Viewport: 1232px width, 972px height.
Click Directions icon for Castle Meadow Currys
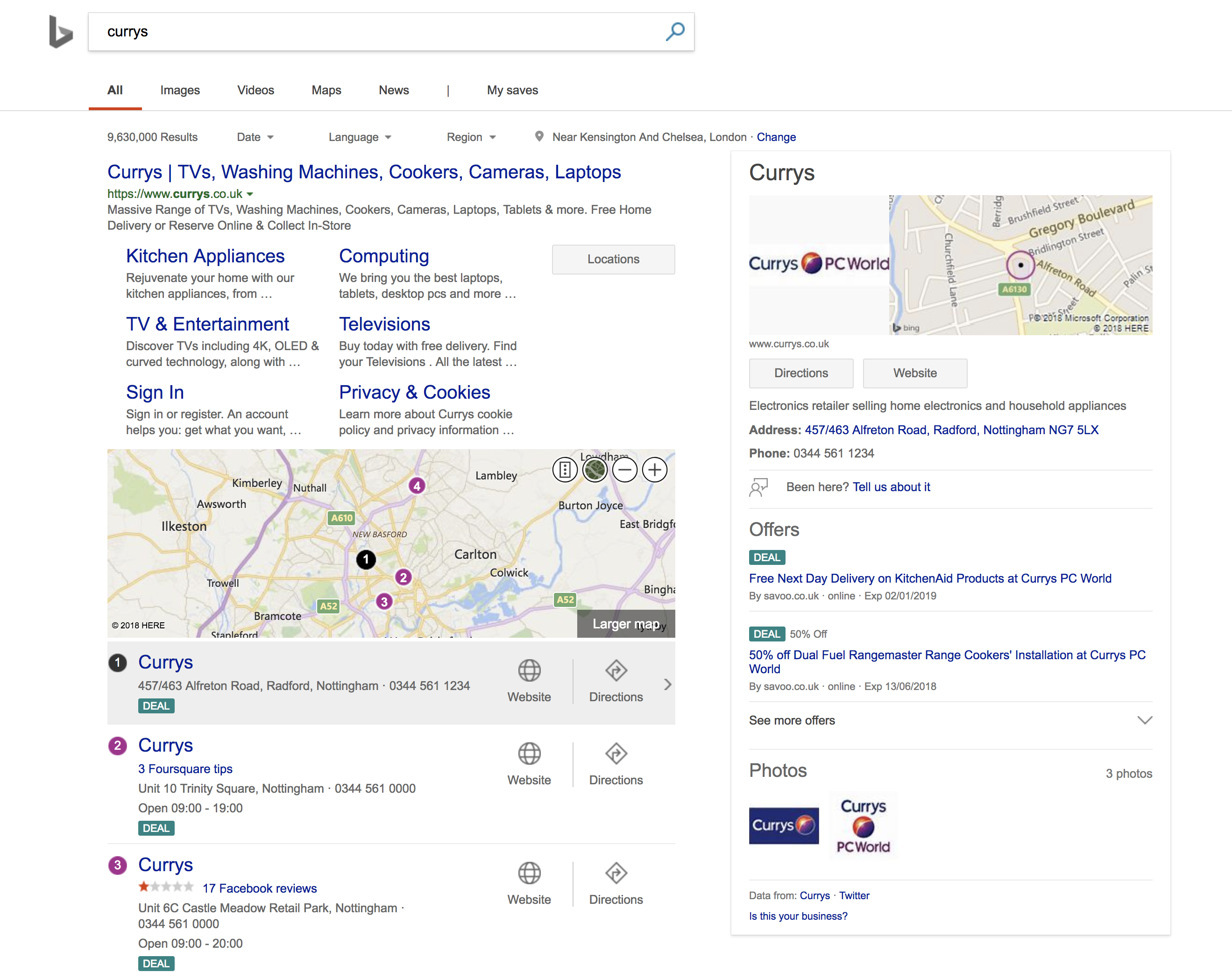point(616,873)
